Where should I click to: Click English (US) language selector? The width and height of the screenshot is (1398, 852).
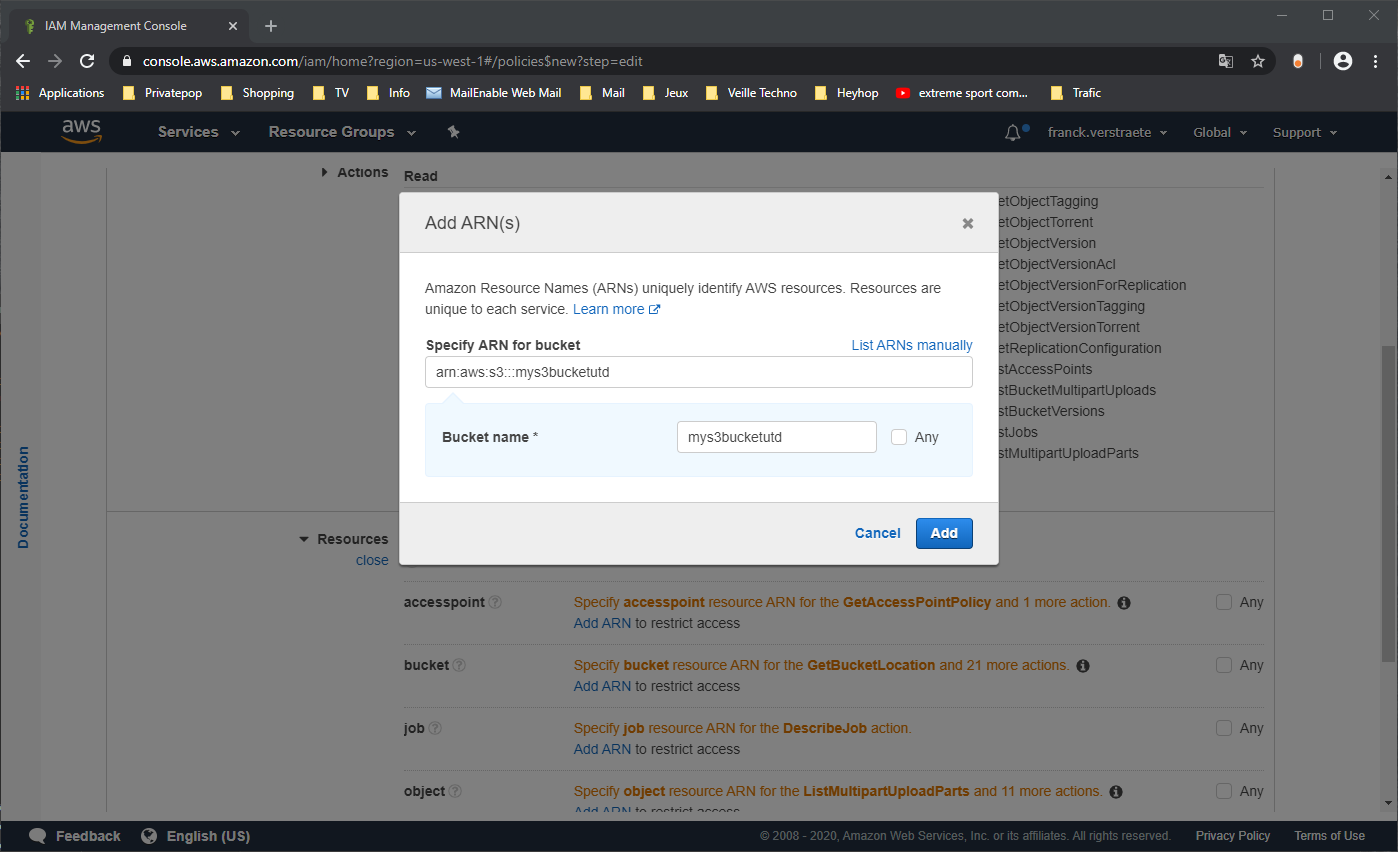click(x=208, y=836)
